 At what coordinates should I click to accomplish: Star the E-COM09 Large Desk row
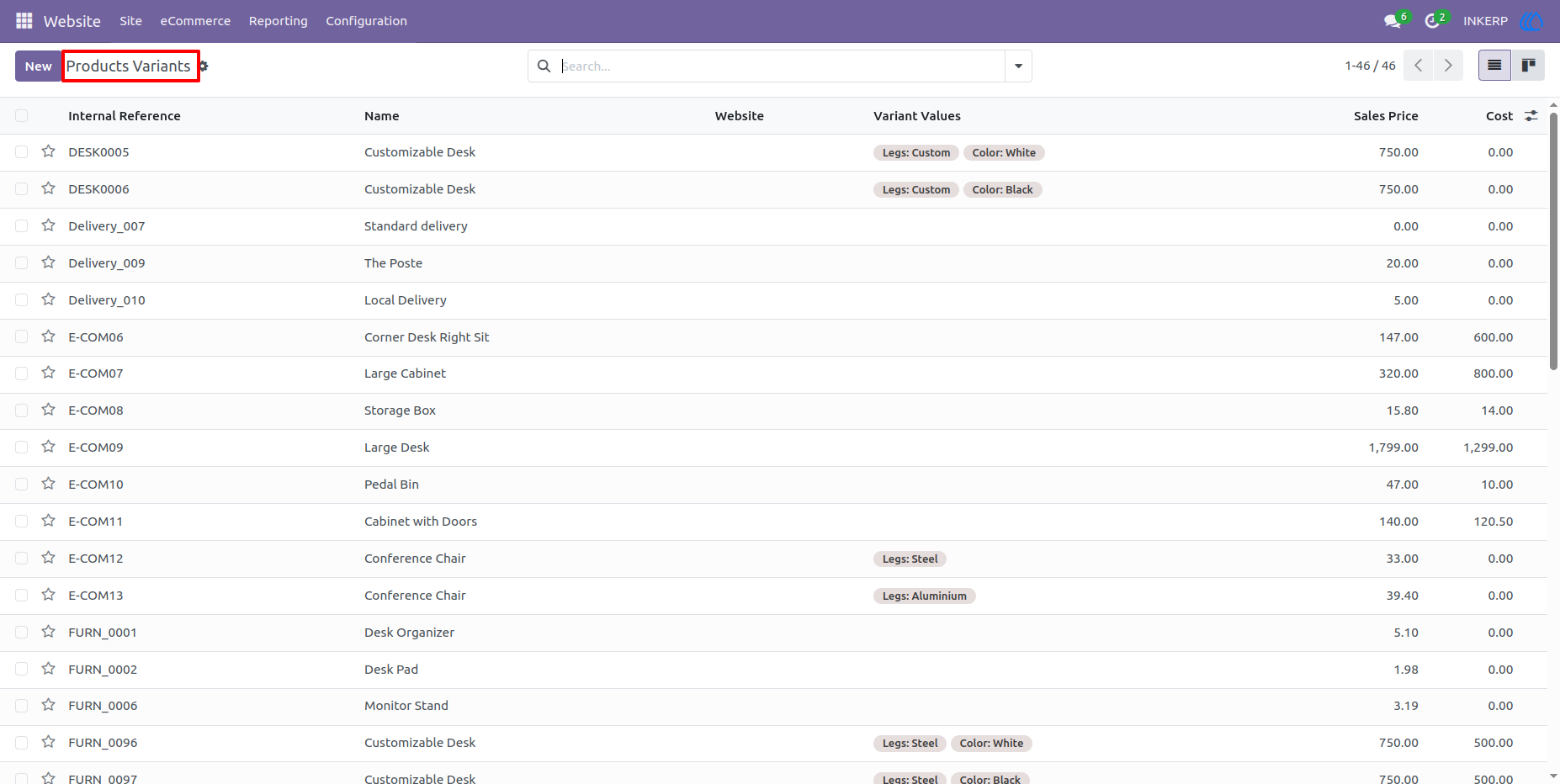tap(49, 447)
